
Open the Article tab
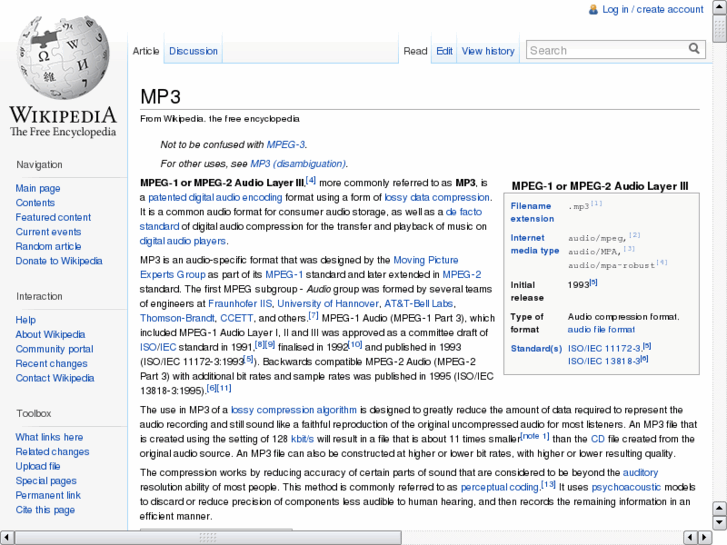[146, 51]
